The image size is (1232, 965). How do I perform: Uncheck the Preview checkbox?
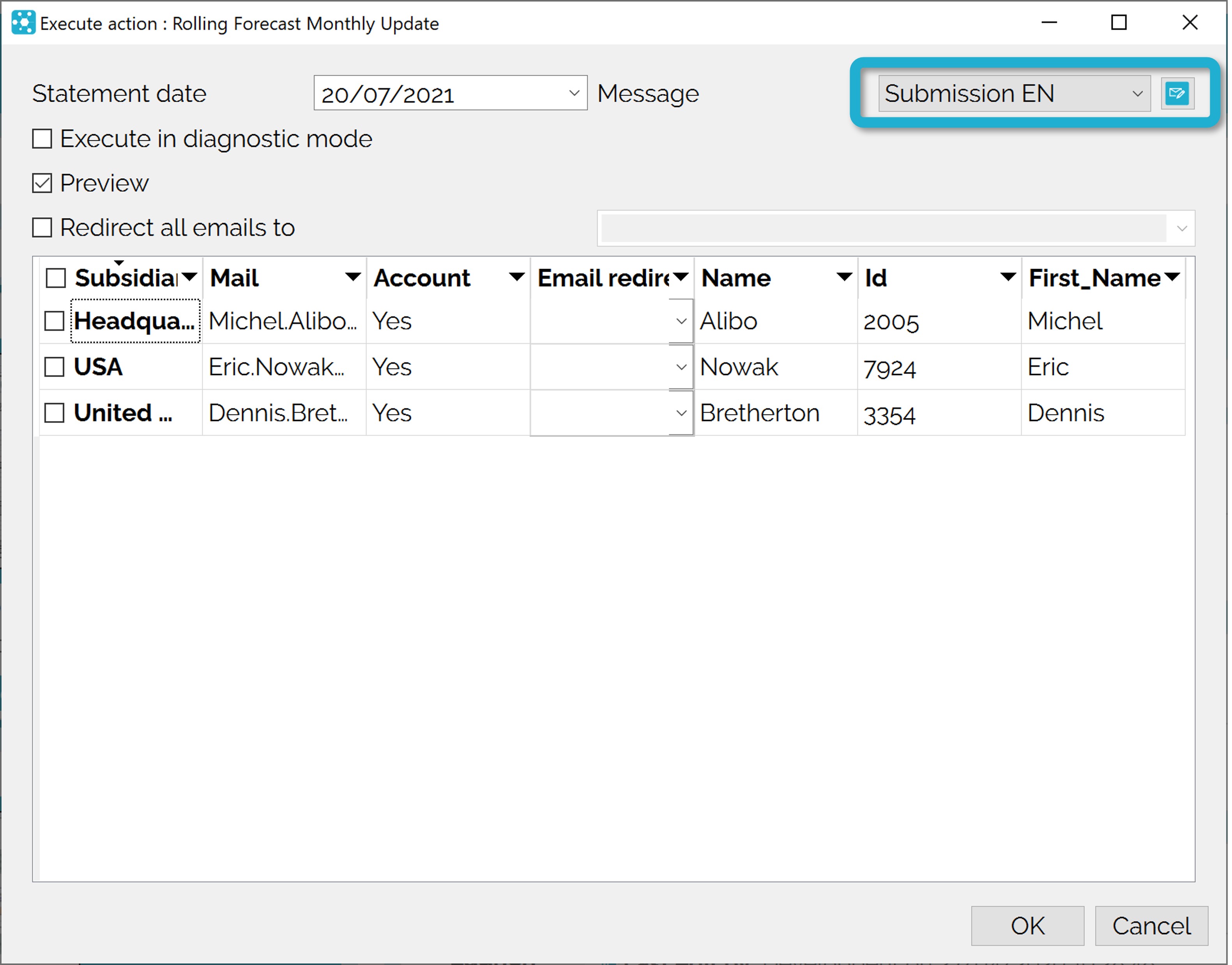(x=42, y=183)
